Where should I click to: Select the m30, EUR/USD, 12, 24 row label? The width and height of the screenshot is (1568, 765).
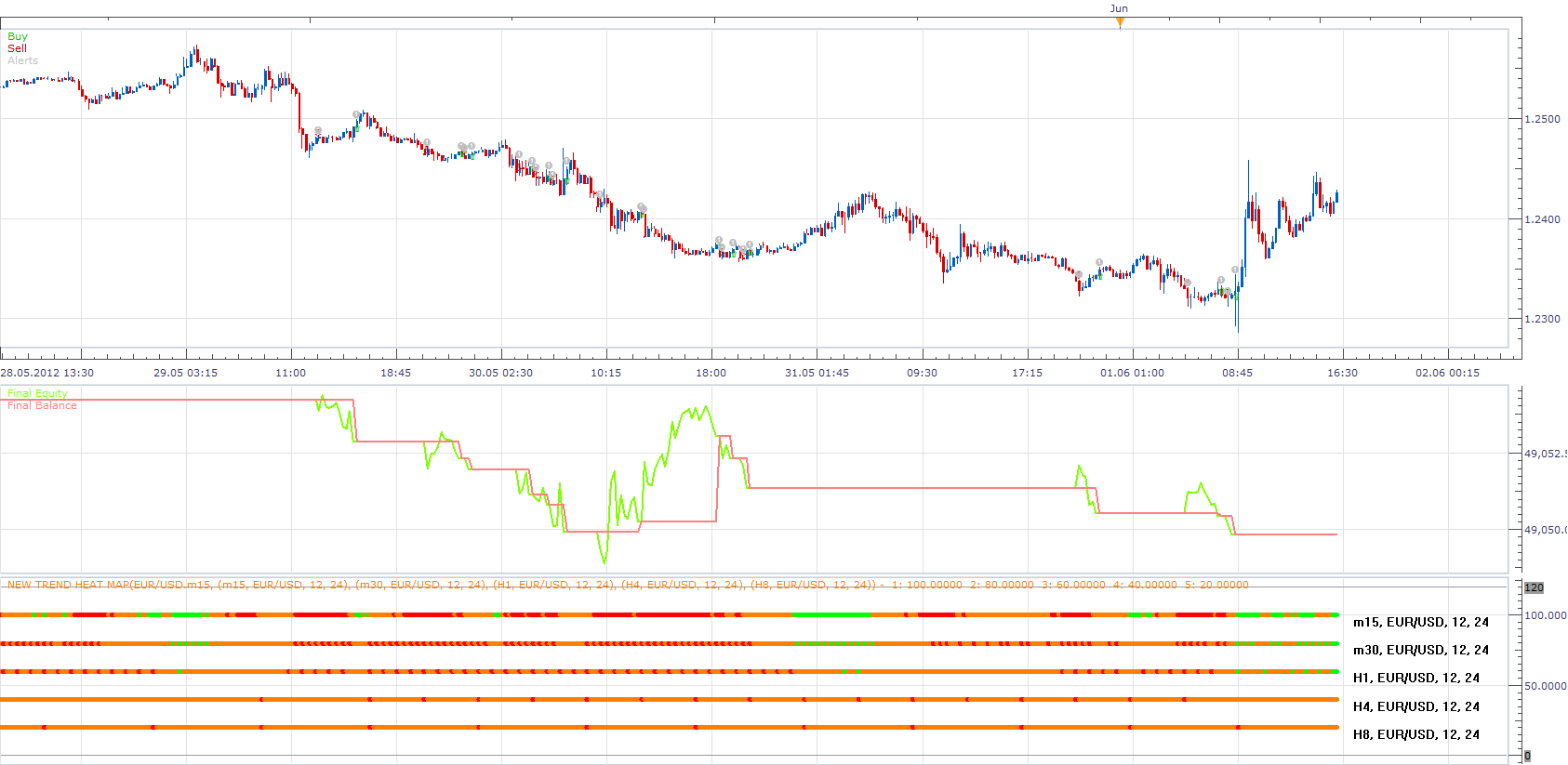[1421, 650]
